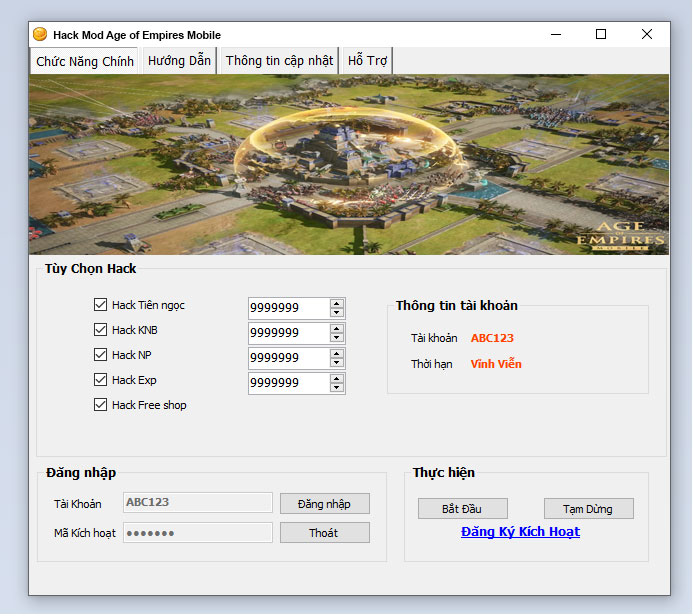This screenshot has height=616, width=693.
Task: Minimize the Hack Mod window
Action: click(x=556, y=34)
